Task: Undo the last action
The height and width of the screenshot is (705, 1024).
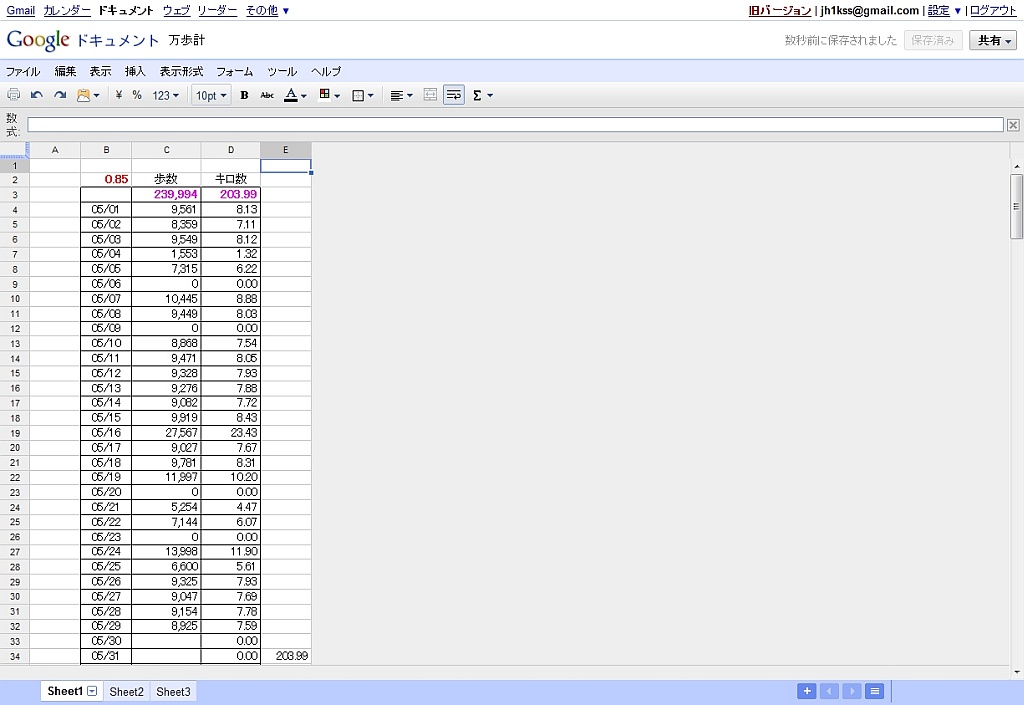Action: coord(37,95)
